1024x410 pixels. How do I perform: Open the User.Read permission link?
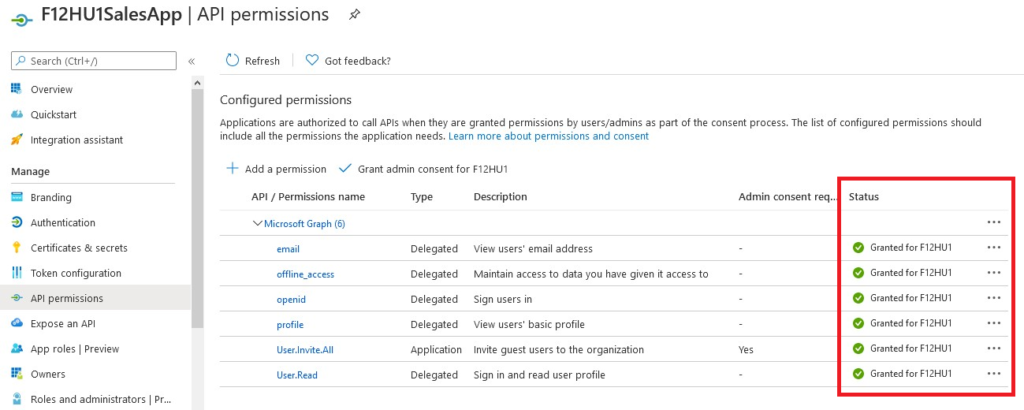[296, 375]
